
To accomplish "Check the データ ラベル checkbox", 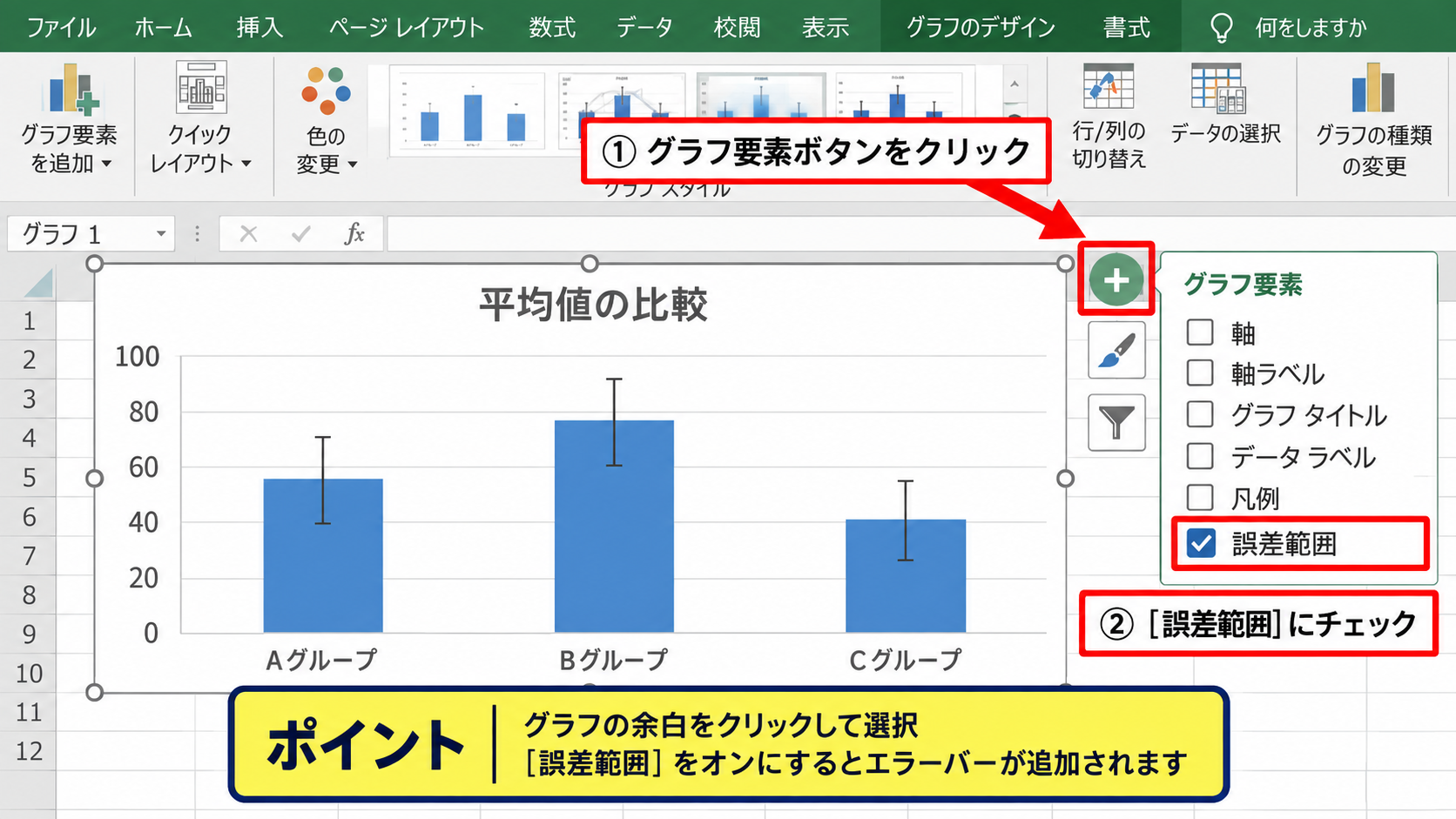I will click(1200, 456).
